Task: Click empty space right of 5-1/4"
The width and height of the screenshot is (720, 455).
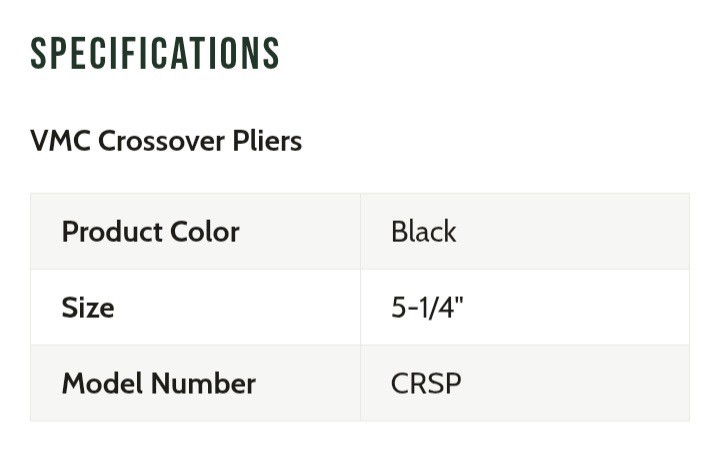Action: coord(576,307)
